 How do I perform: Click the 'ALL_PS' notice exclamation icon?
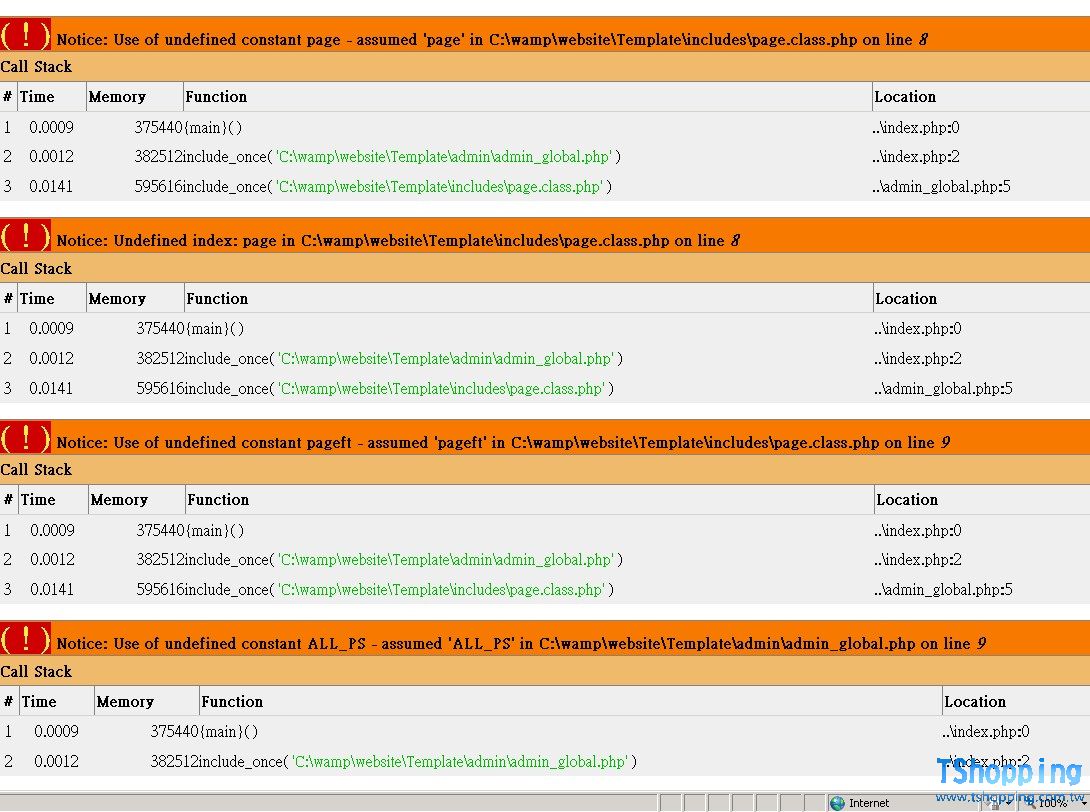click(x=25, y=640)
